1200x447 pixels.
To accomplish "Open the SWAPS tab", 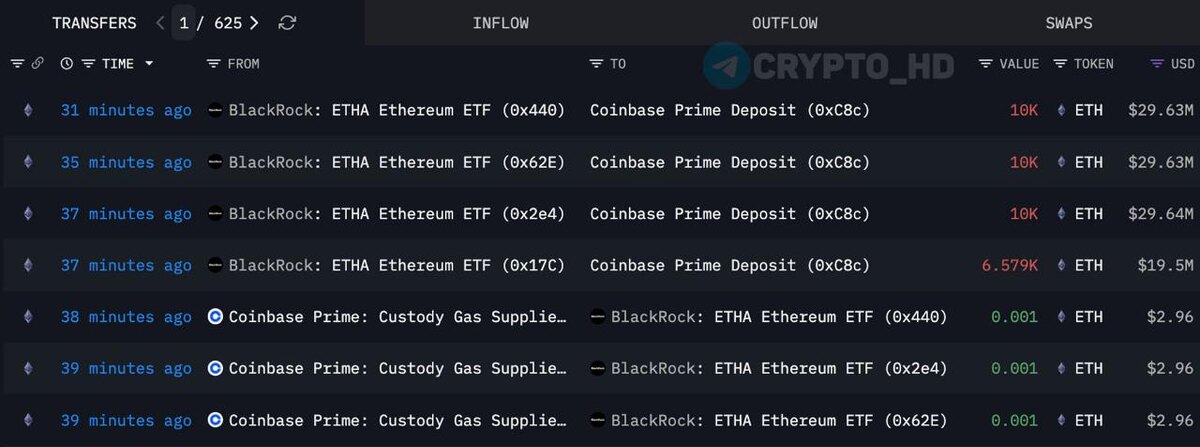I will pos(1069,22).
